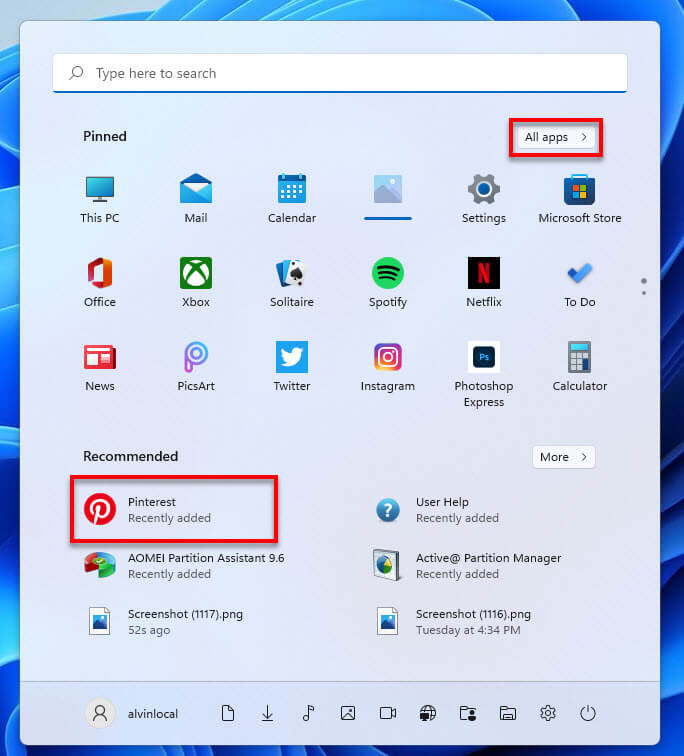Open Screenshot (1117).png file
This screenshot has width=684, height=756.
pos(164,621)
